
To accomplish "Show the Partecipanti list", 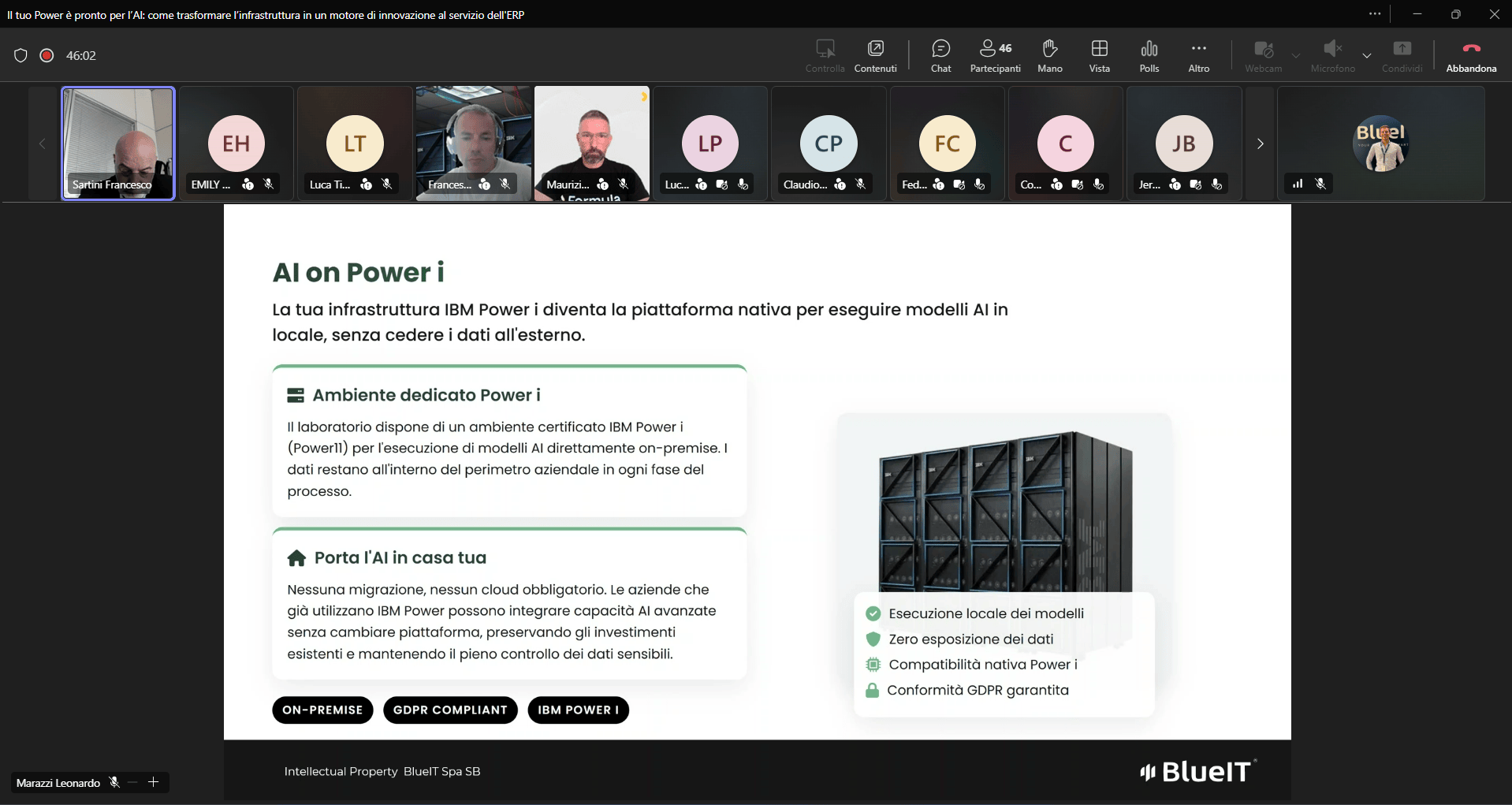I will pos(995,56).
